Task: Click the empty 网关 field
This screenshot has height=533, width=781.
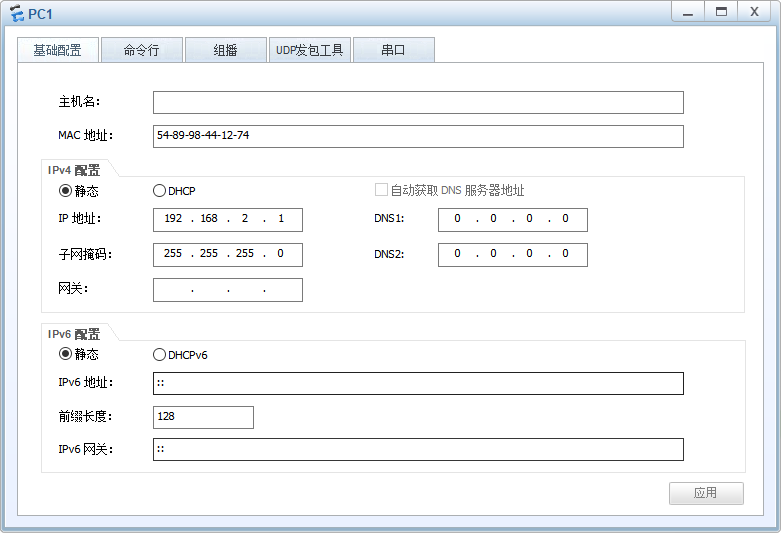Action: (228, 290)
